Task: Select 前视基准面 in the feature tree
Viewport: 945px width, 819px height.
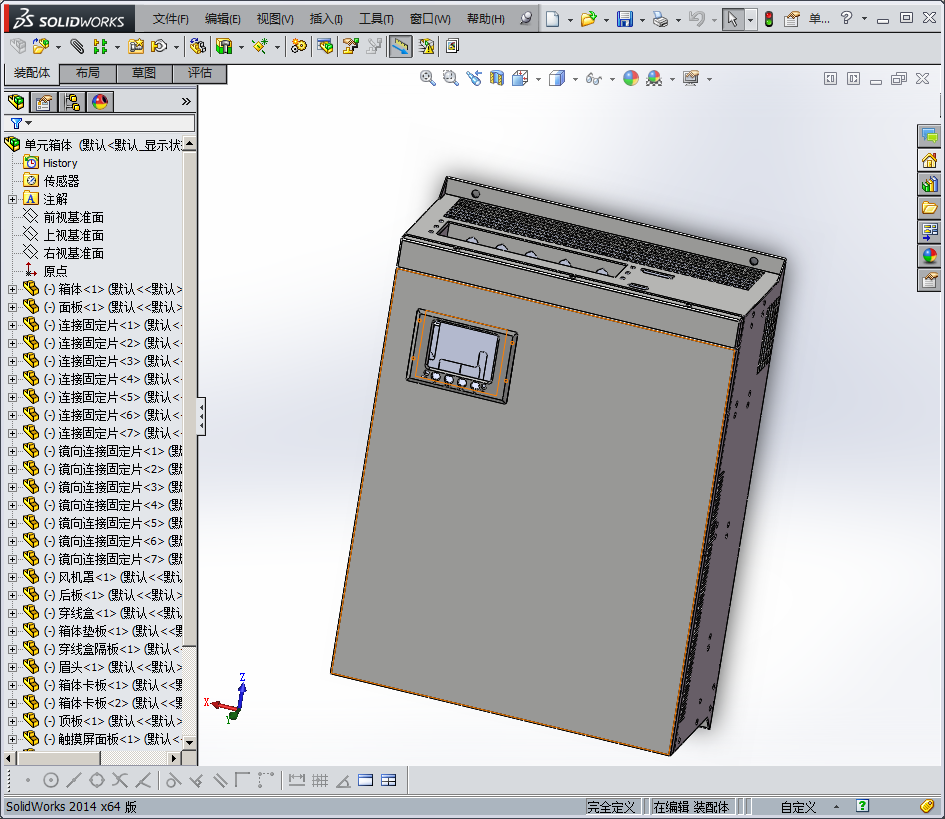Action: (x=73, y=217)
